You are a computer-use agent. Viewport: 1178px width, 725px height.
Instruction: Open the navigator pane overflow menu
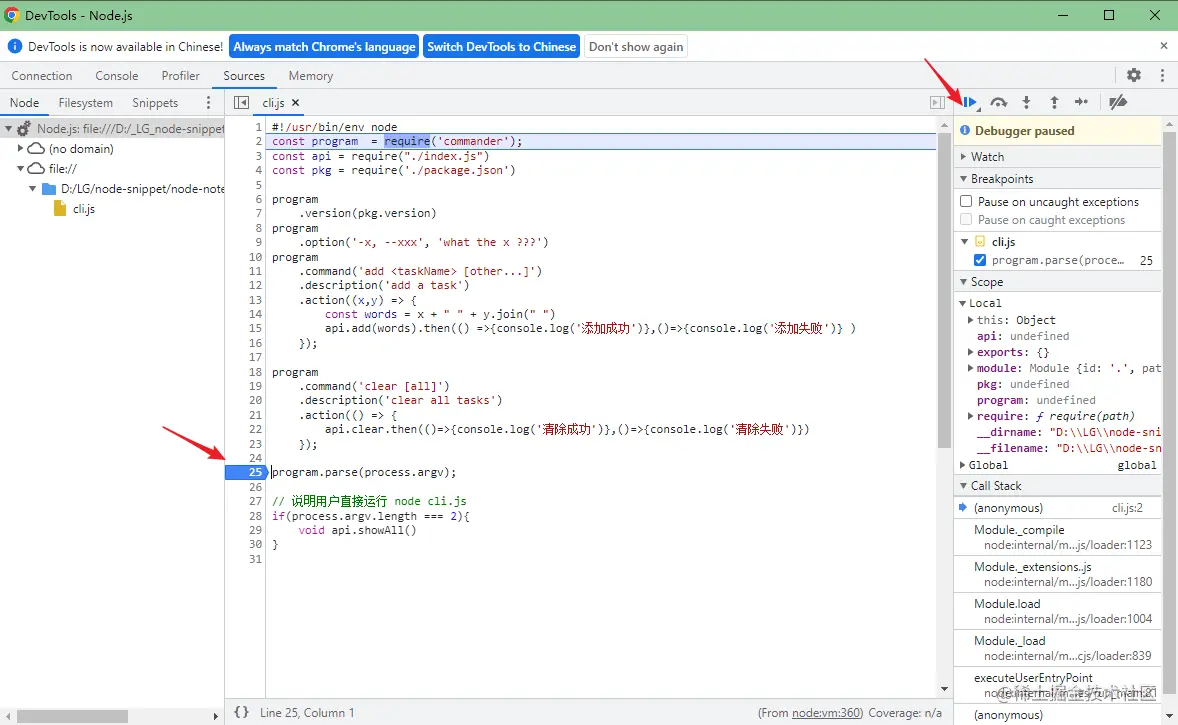pyautogui.click(x=209, y=103)
